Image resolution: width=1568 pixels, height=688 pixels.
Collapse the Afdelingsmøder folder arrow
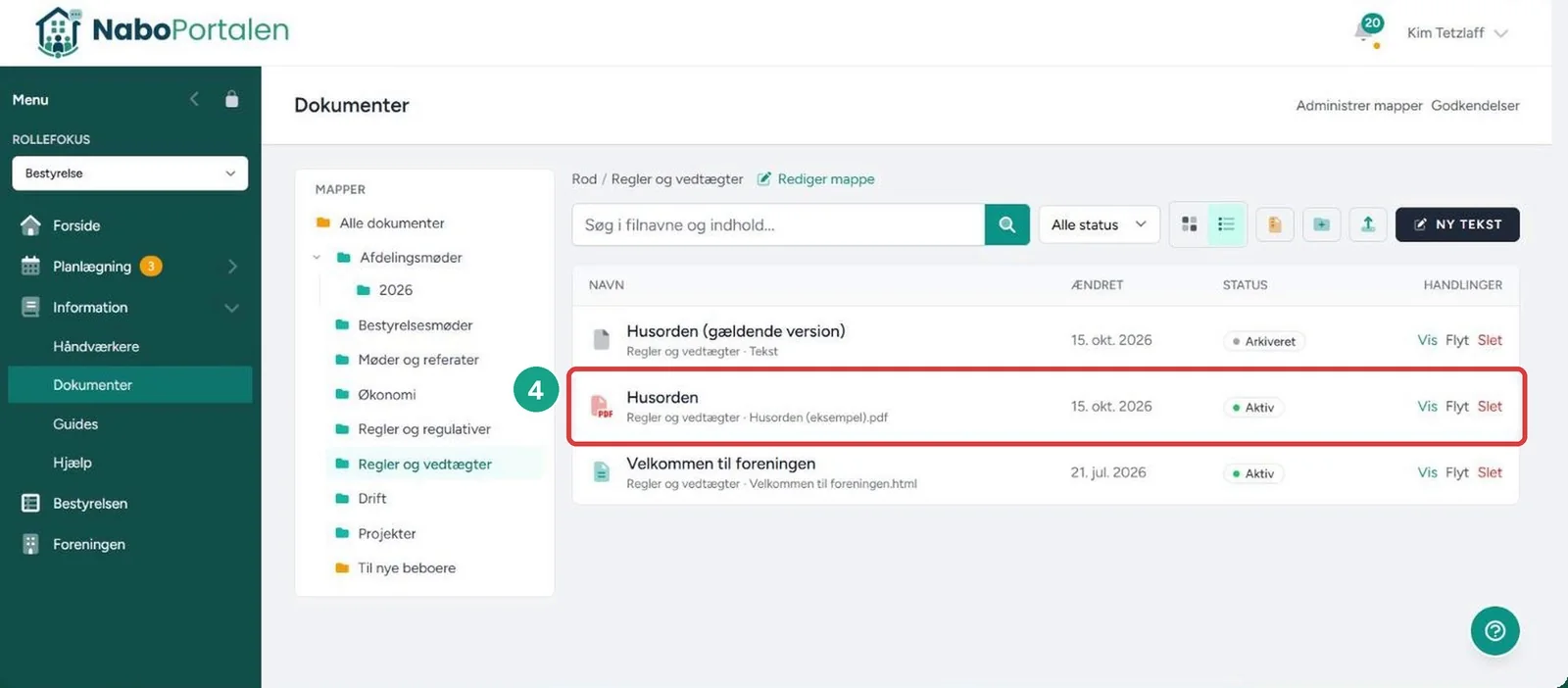pos(317,258)
